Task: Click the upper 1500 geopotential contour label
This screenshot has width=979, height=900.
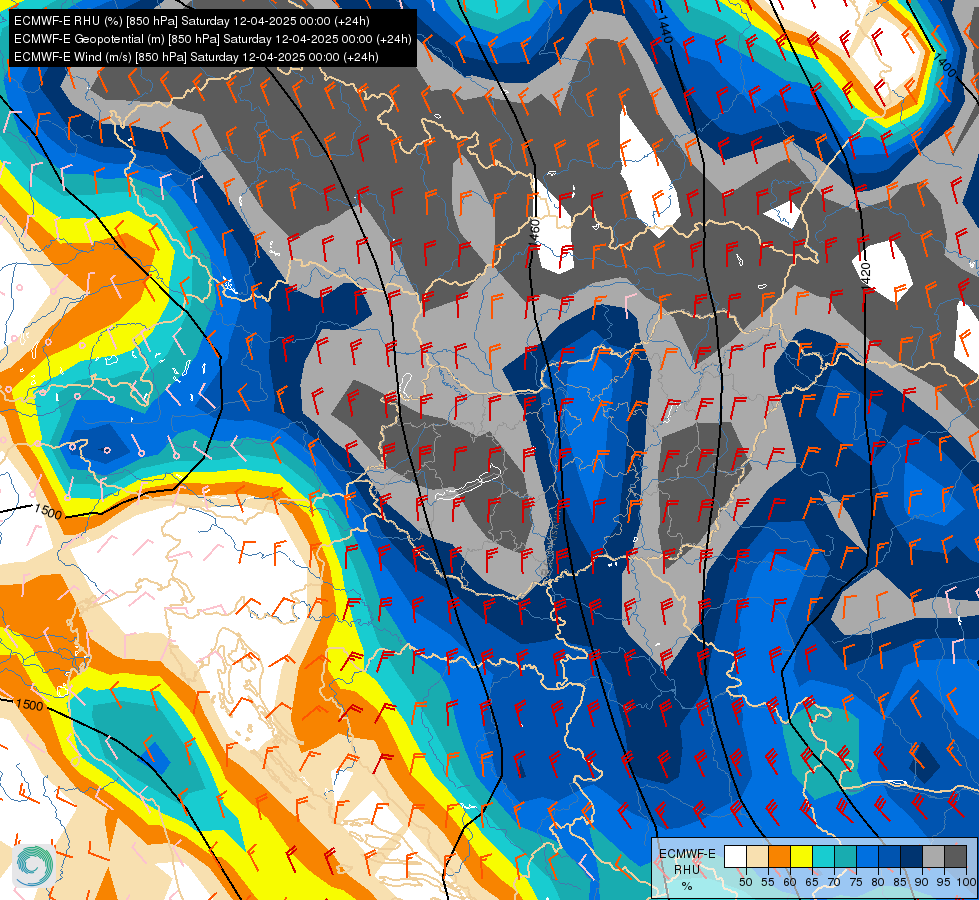Action: pos(48,512)
